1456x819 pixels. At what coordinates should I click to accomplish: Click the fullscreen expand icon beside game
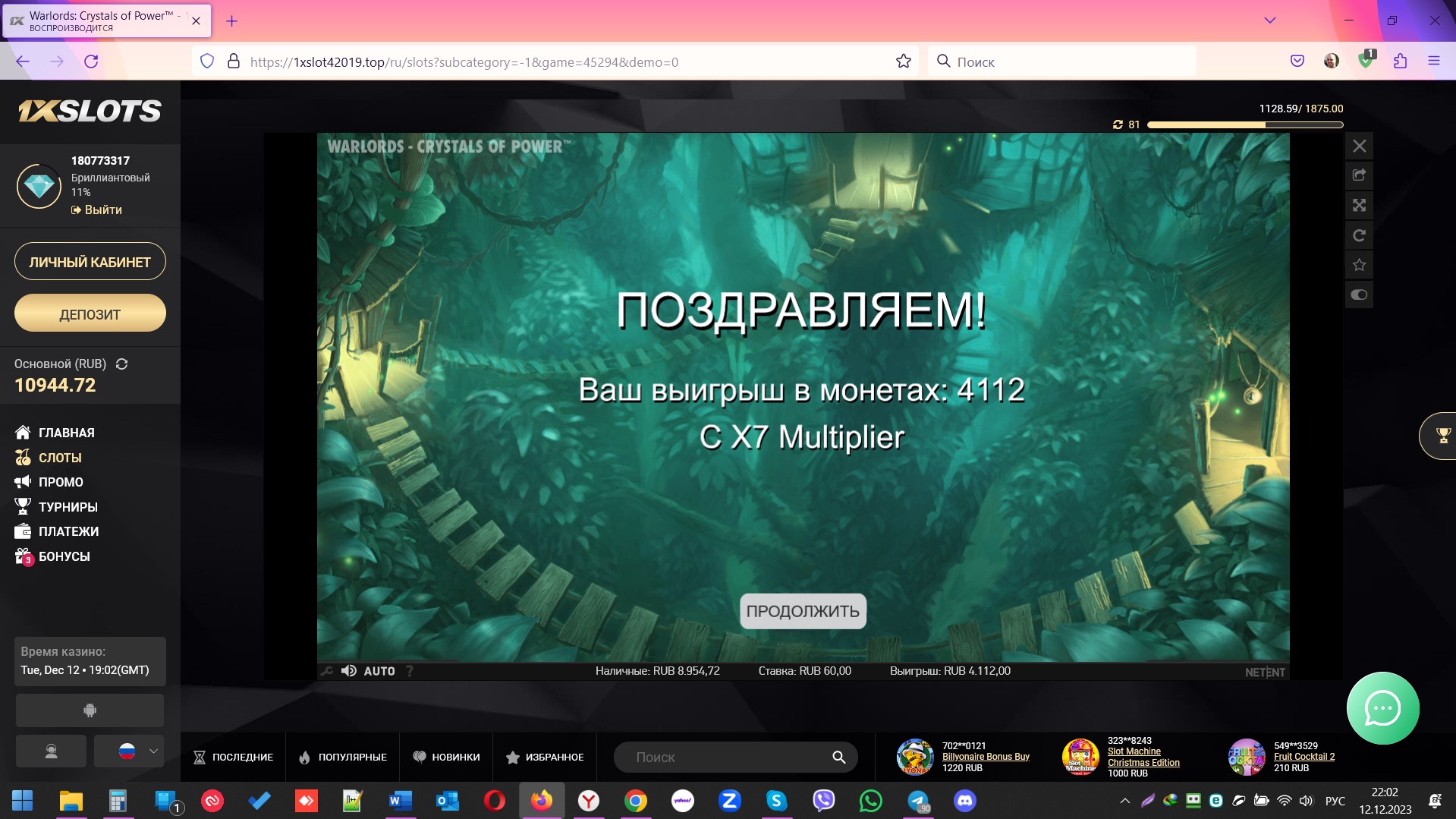tap(1359, 205)
